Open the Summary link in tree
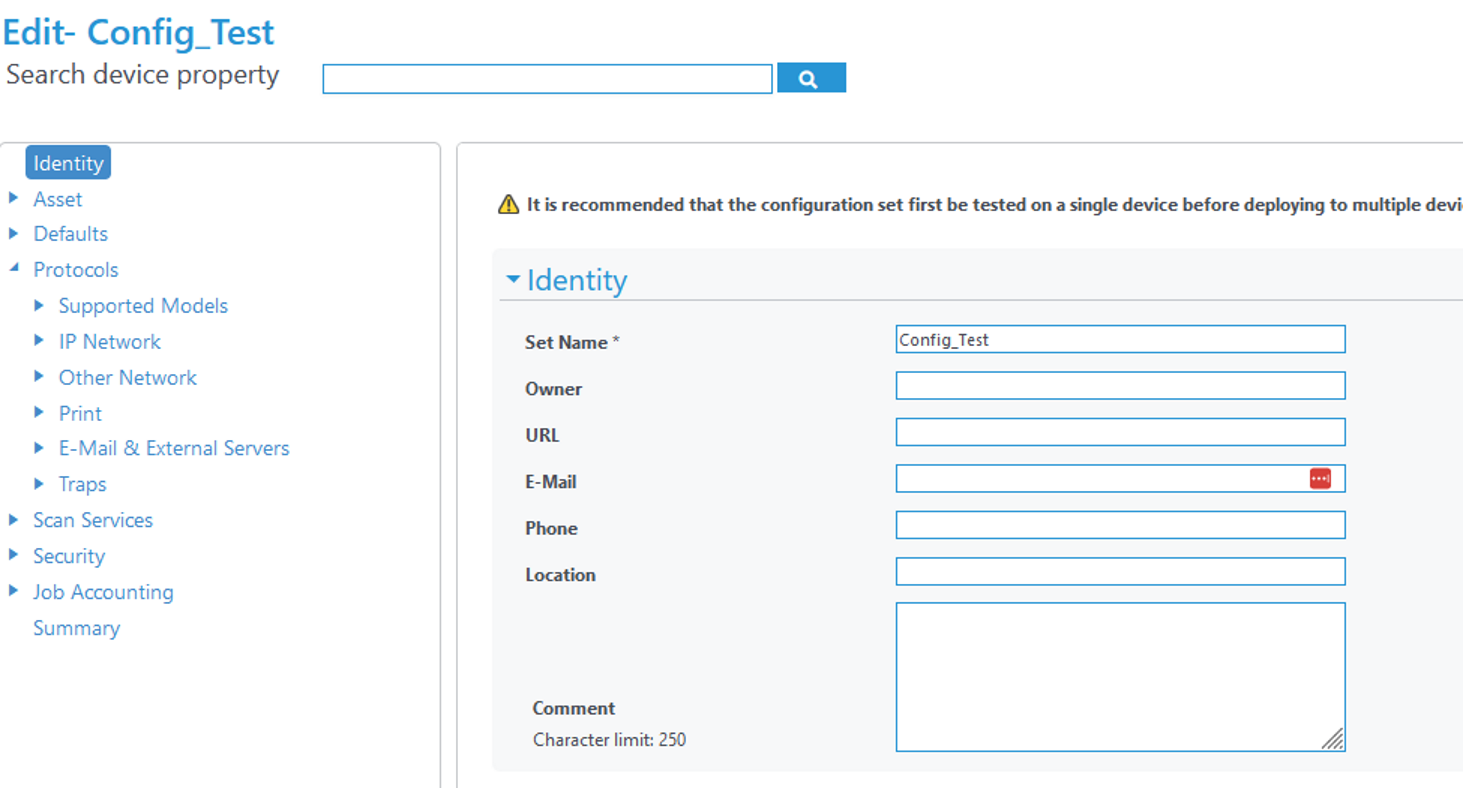 76,629
